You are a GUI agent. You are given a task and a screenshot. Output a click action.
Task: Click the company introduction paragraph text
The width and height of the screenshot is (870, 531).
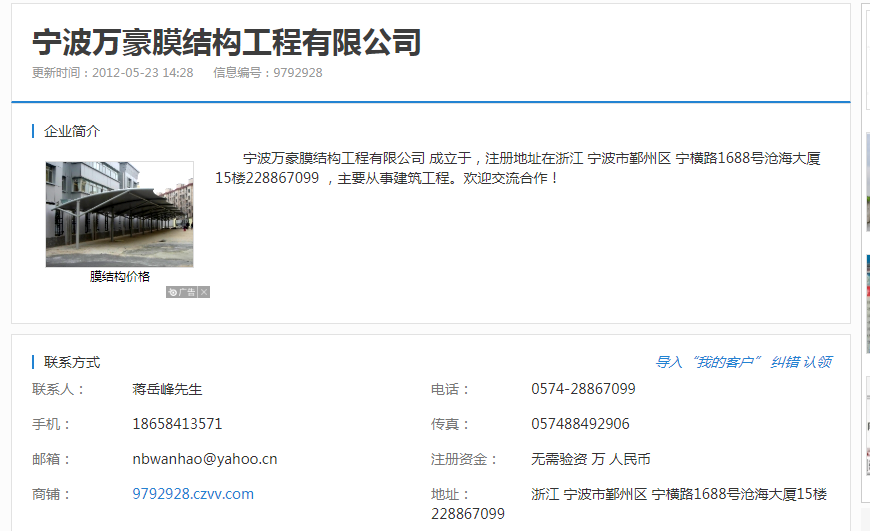coord(520,168)
